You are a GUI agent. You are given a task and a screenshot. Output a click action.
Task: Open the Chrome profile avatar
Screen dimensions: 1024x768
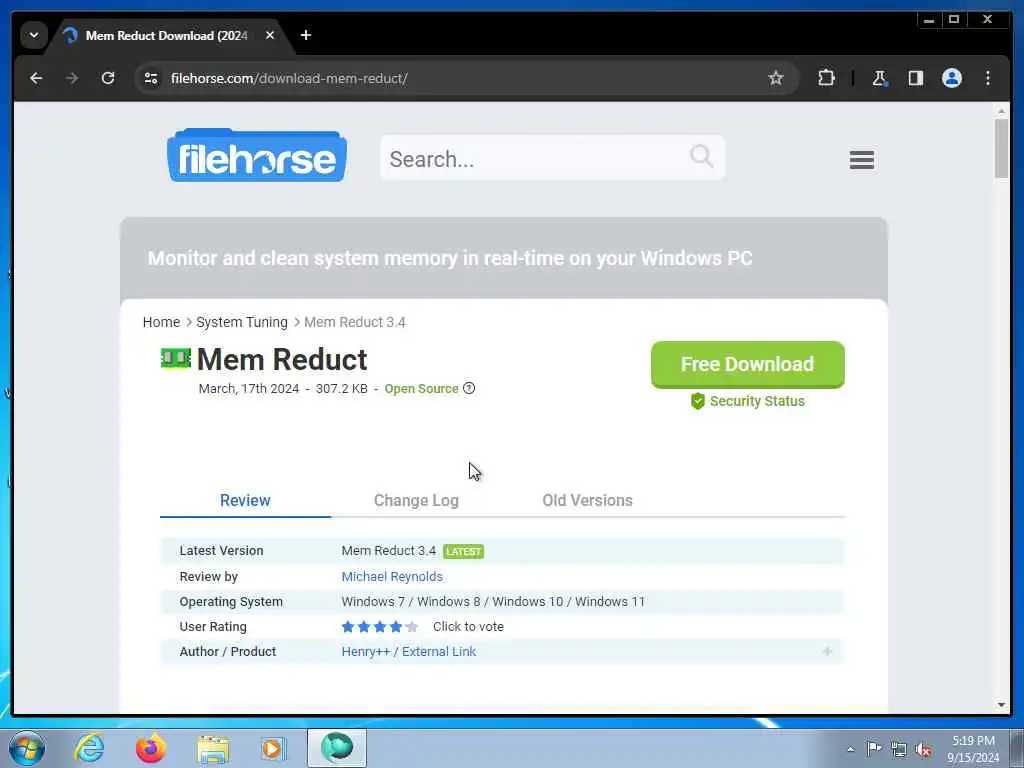[x=952, y=78]
